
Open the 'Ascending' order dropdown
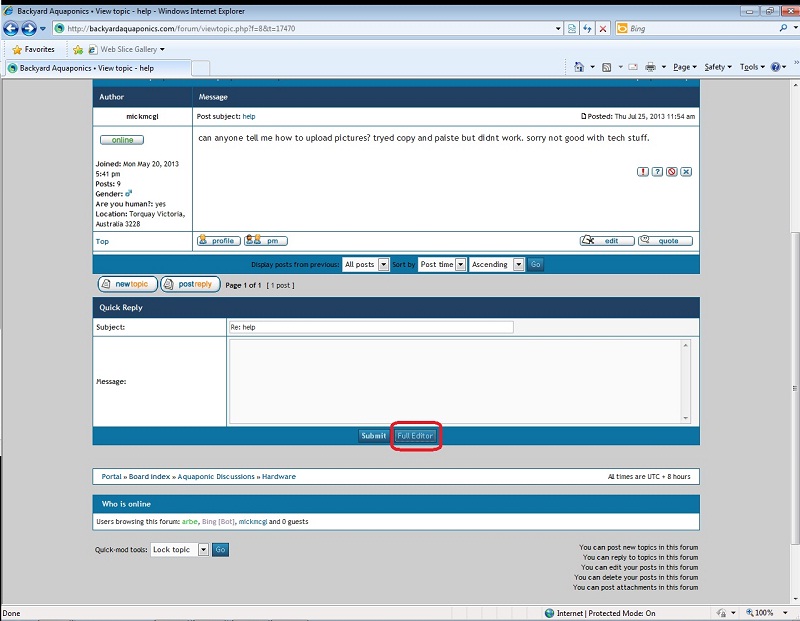click(497, 265)
